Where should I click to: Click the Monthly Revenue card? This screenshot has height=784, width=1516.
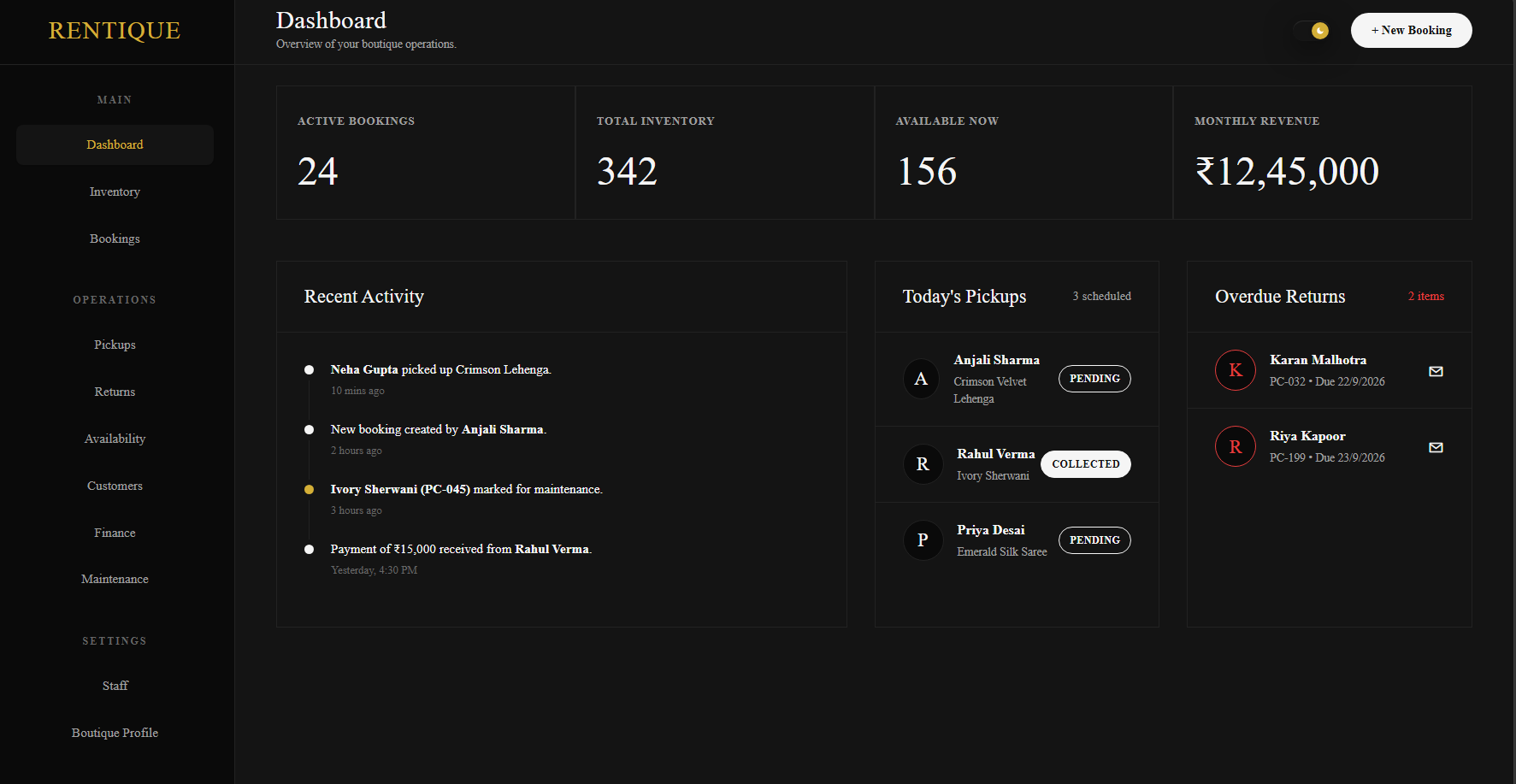point(1323,152)
